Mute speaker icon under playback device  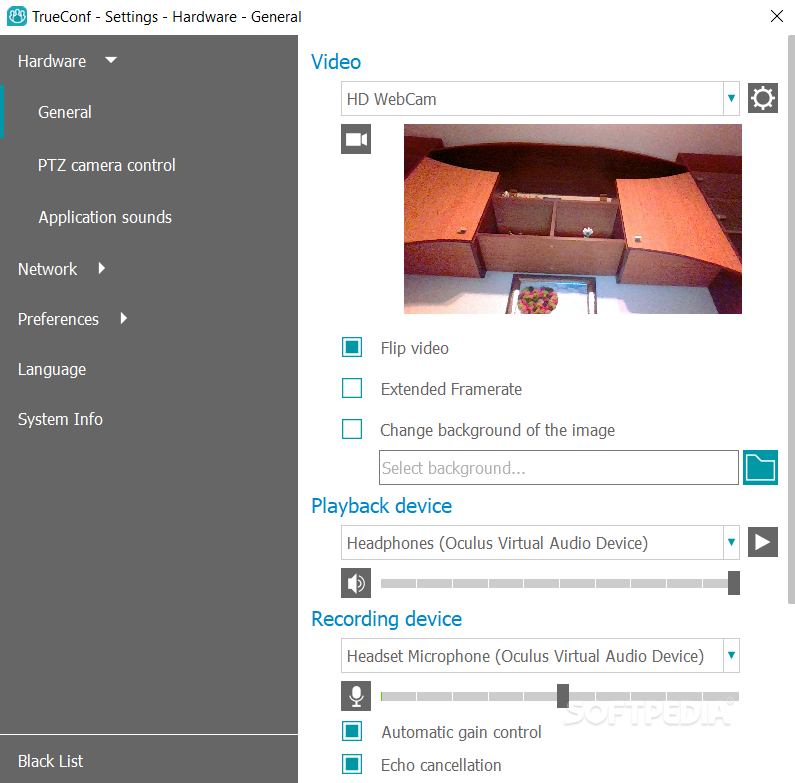tap(356, 583)
